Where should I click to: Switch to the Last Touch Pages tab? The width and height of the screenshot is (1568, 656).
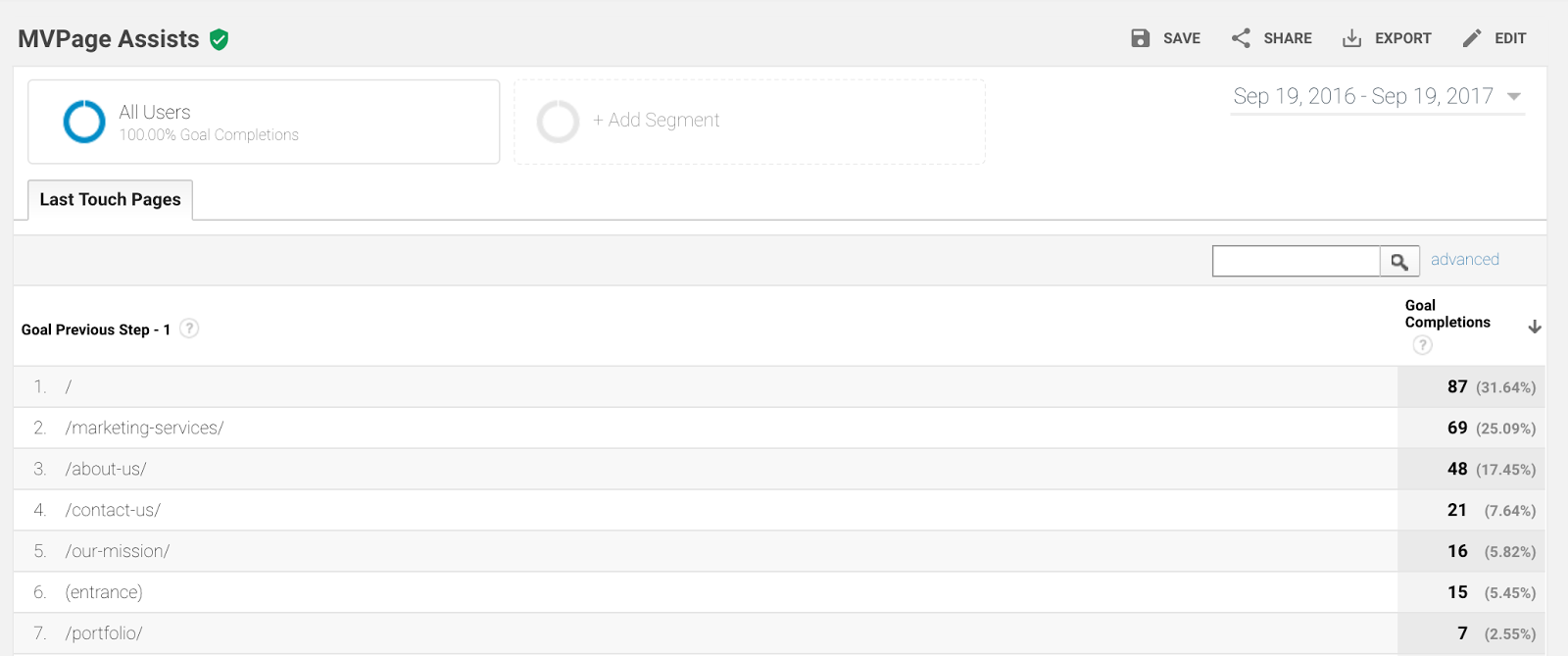pos(110,199)
